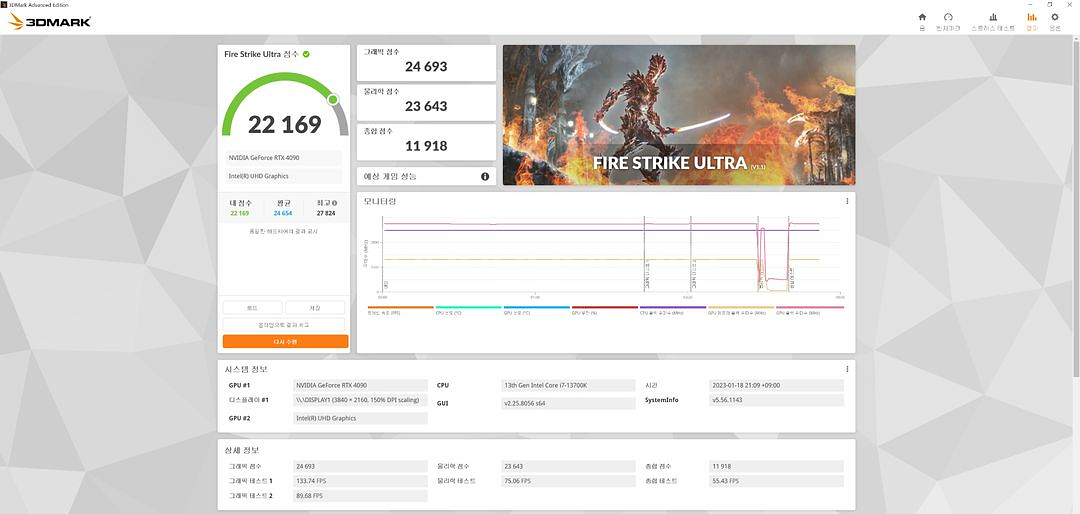Open Options via the gear icon
Viewport: 1080px width, 514px height.
[x=1054, y=20]
